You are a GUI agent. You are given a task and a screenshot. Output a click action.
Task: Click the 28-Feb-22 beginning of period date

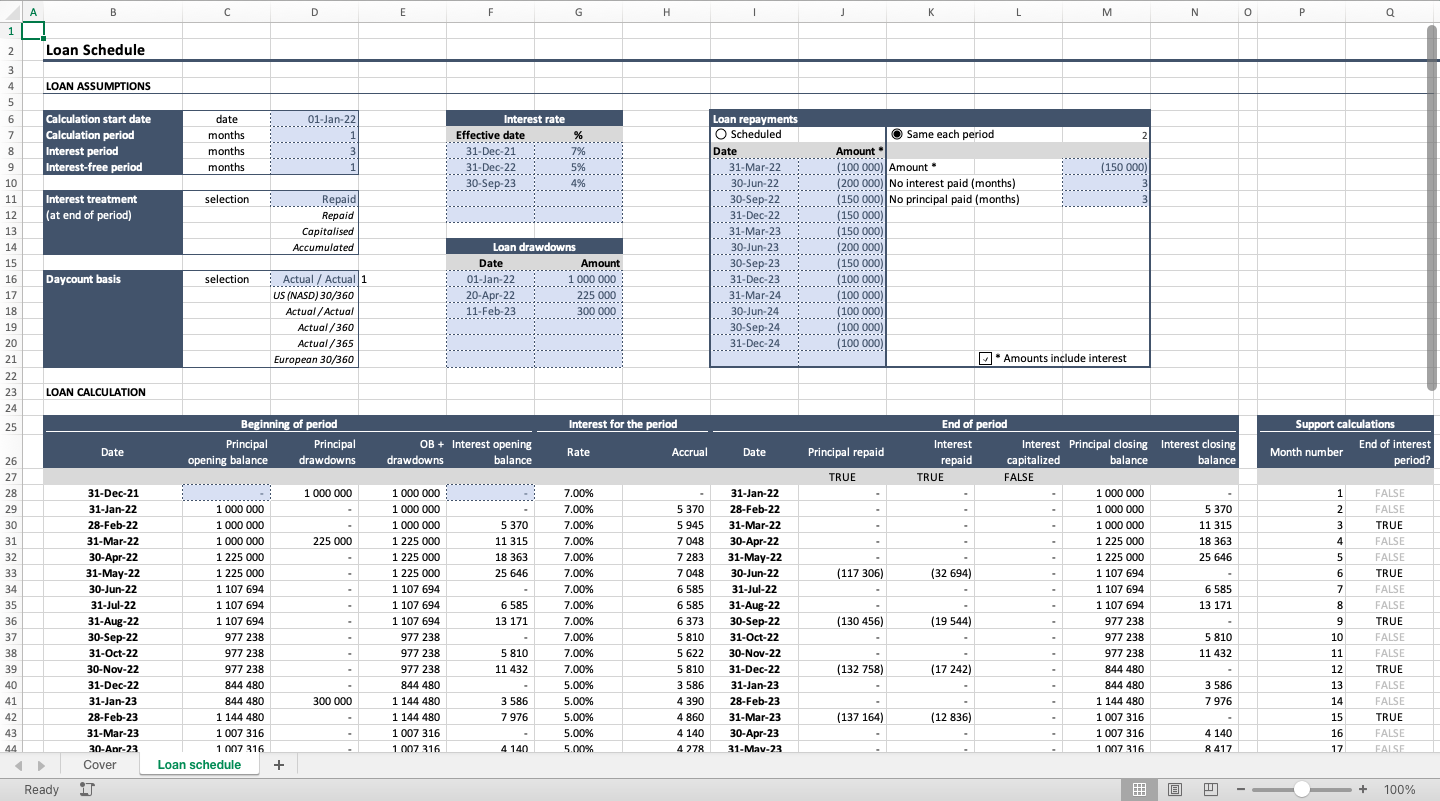[x=113, y=525]
